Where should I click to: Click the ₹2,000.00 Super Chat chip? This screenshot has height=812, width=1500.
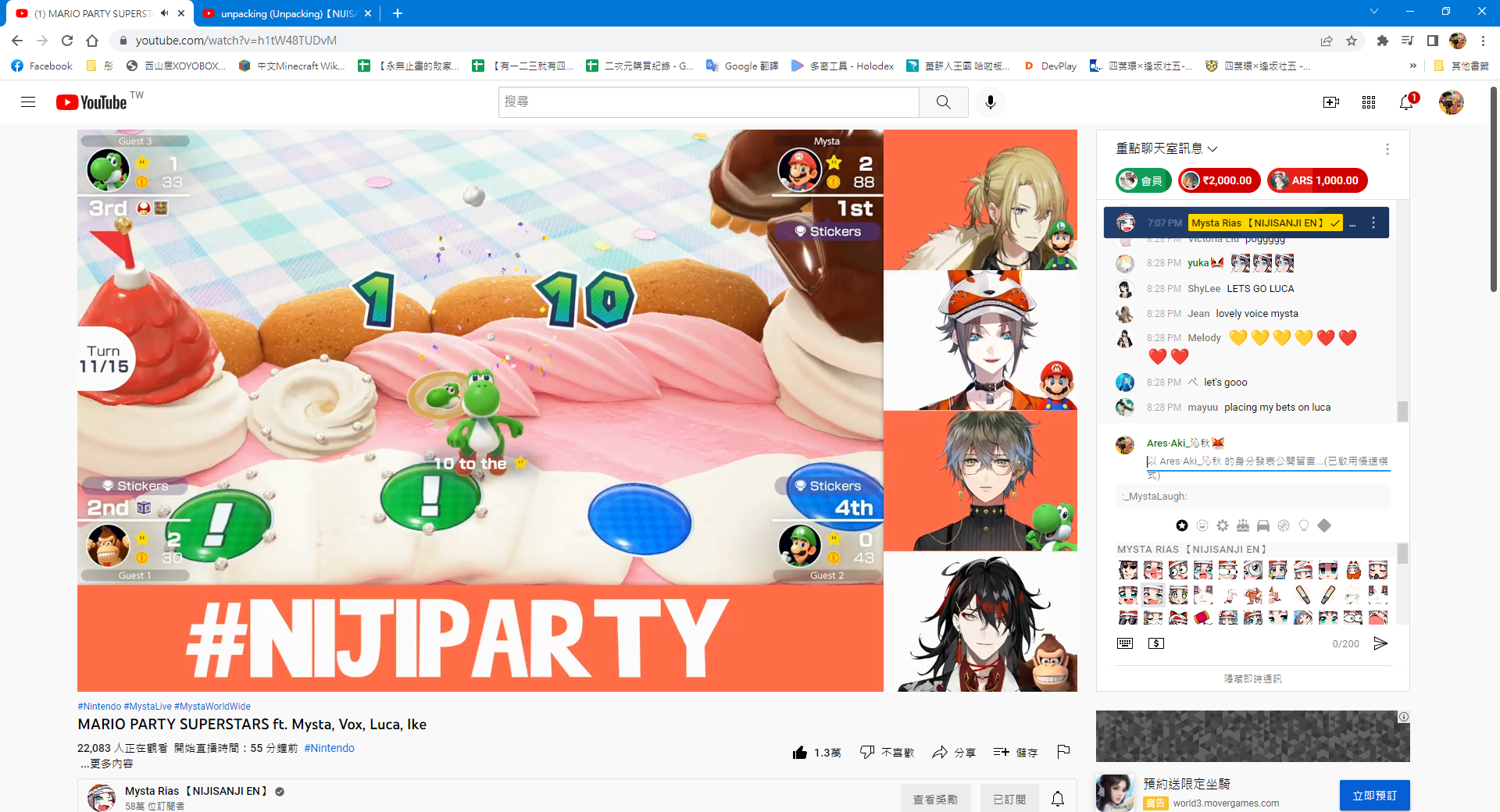point(1220,180)
